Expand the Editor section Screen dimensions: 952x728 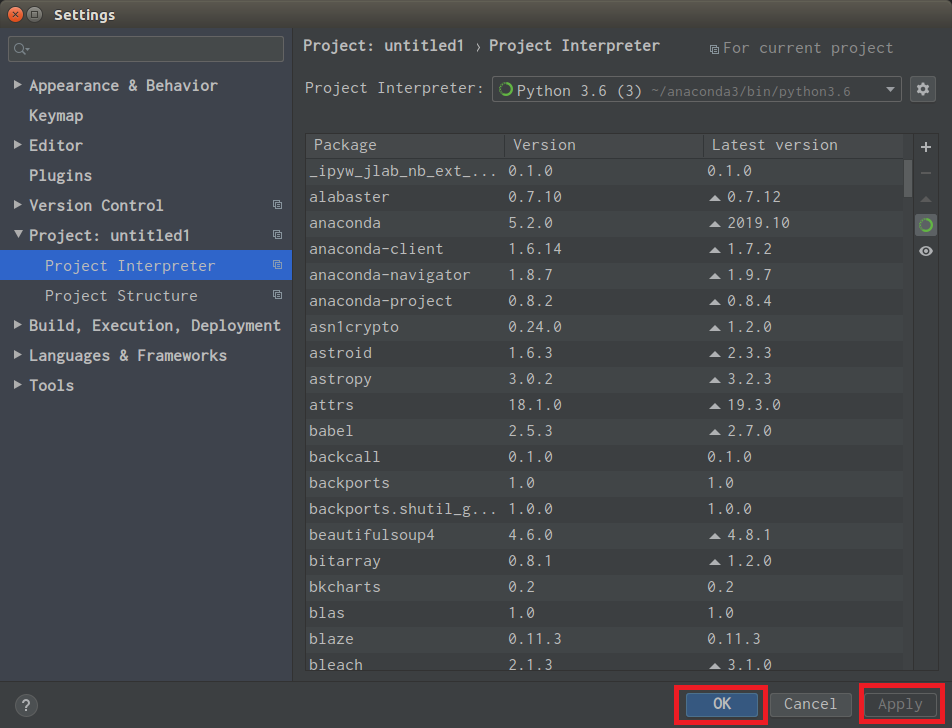point(18,145)
